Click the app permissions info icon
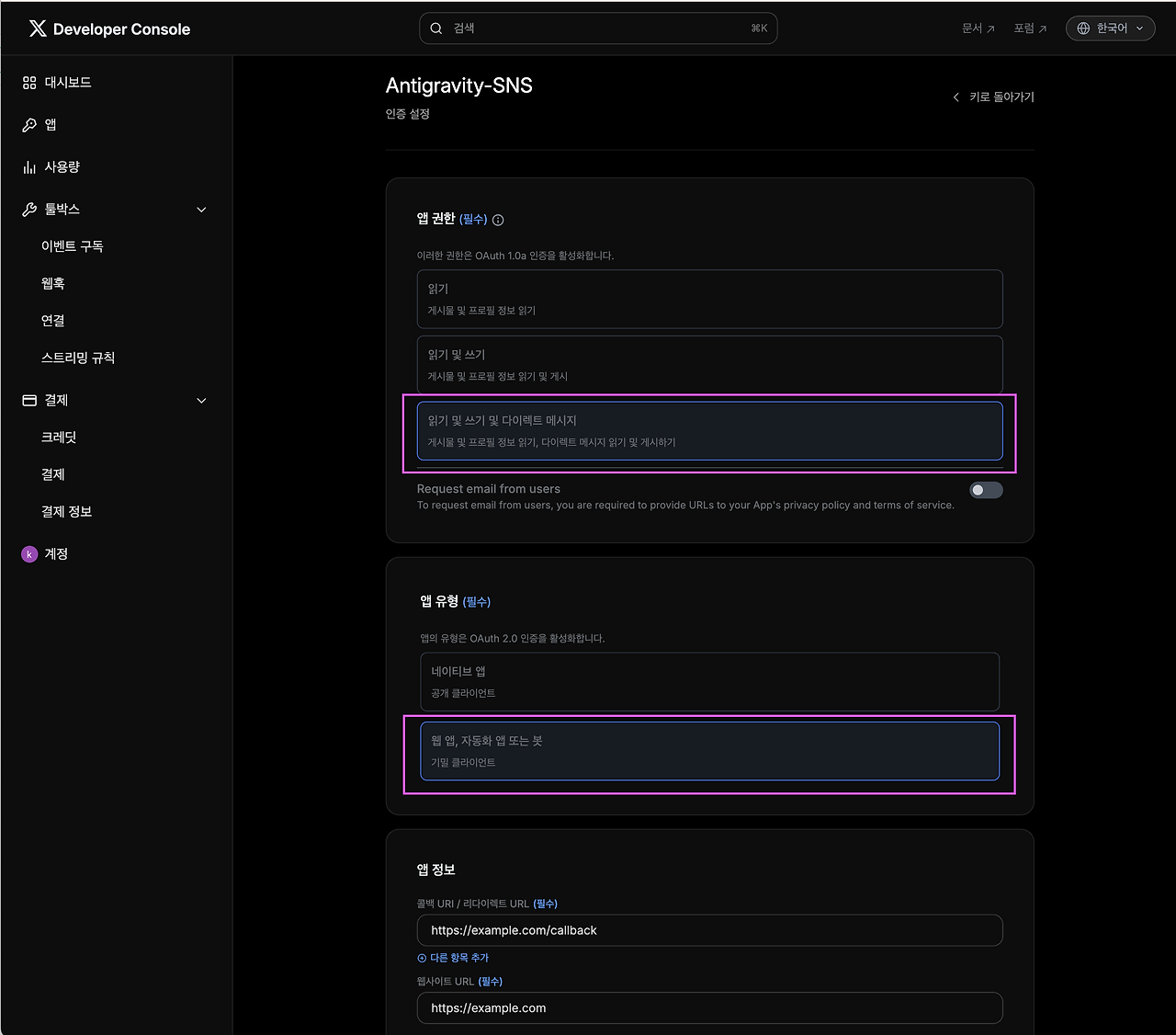The image size is (1176, 1035). (x=498, y=220)
